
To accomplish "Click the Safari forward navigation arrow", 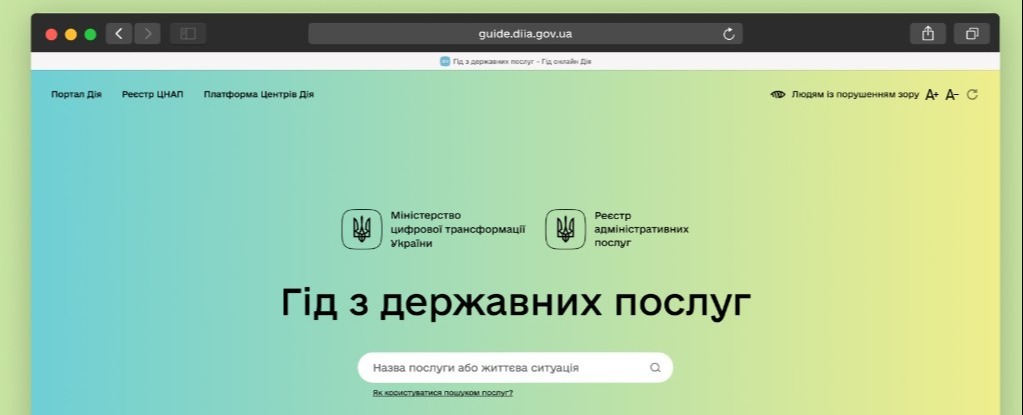I will [147, 34].
